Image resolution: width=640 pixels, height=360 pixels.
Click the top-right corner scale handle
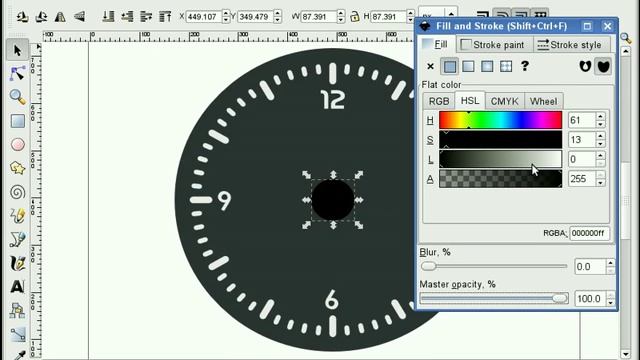click(x=359, y=175)
